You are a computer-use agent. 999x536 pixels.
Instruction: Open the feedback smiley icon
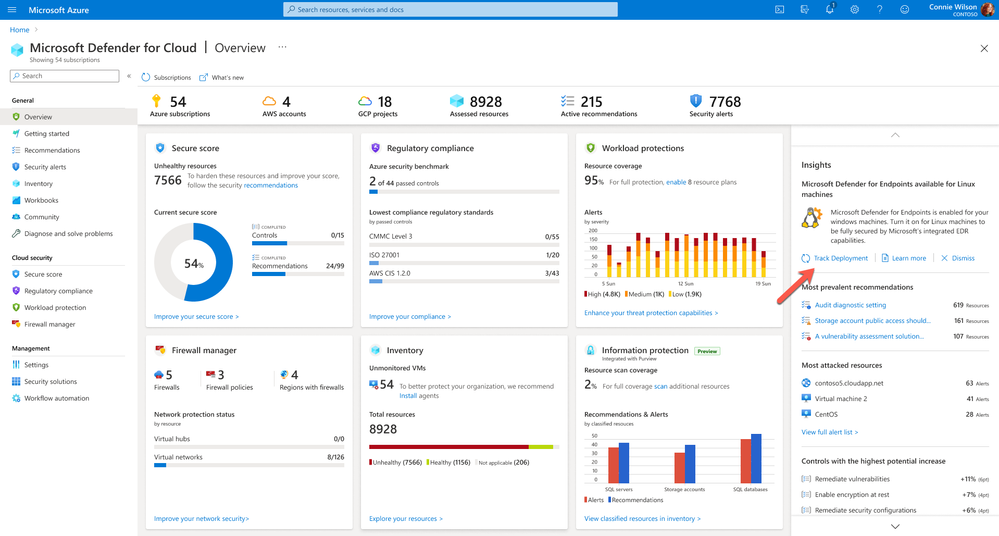904,10
